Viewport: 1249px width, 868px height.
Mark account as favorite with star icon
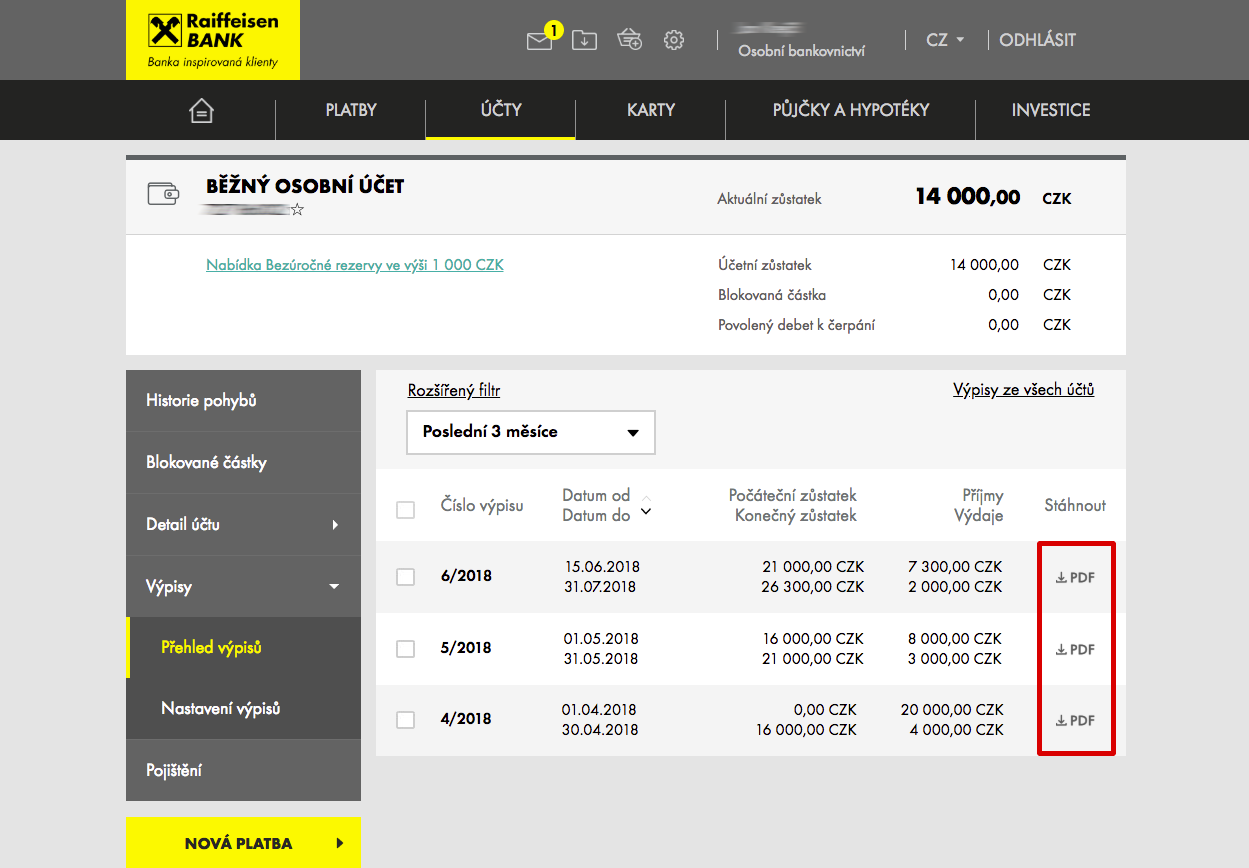coord(297,210)
